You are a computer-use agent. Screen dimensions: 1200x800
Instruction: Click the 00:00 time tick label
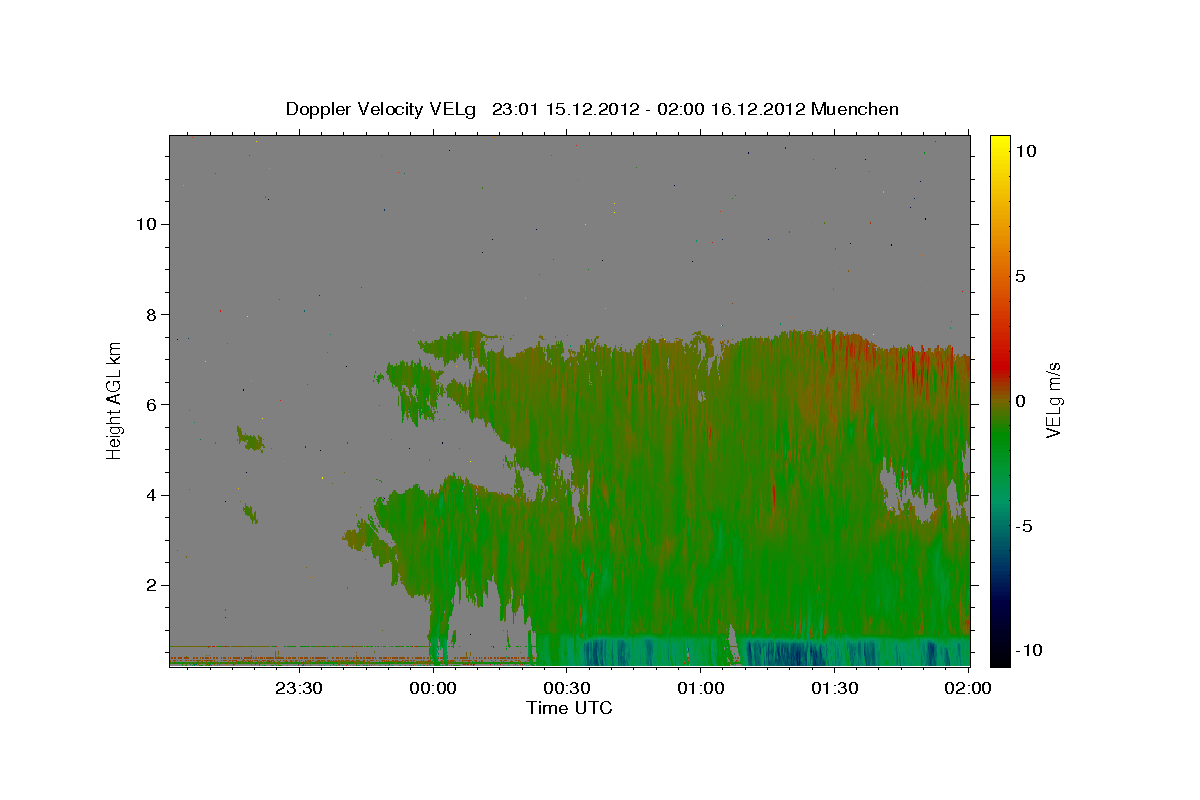(433, 688)
